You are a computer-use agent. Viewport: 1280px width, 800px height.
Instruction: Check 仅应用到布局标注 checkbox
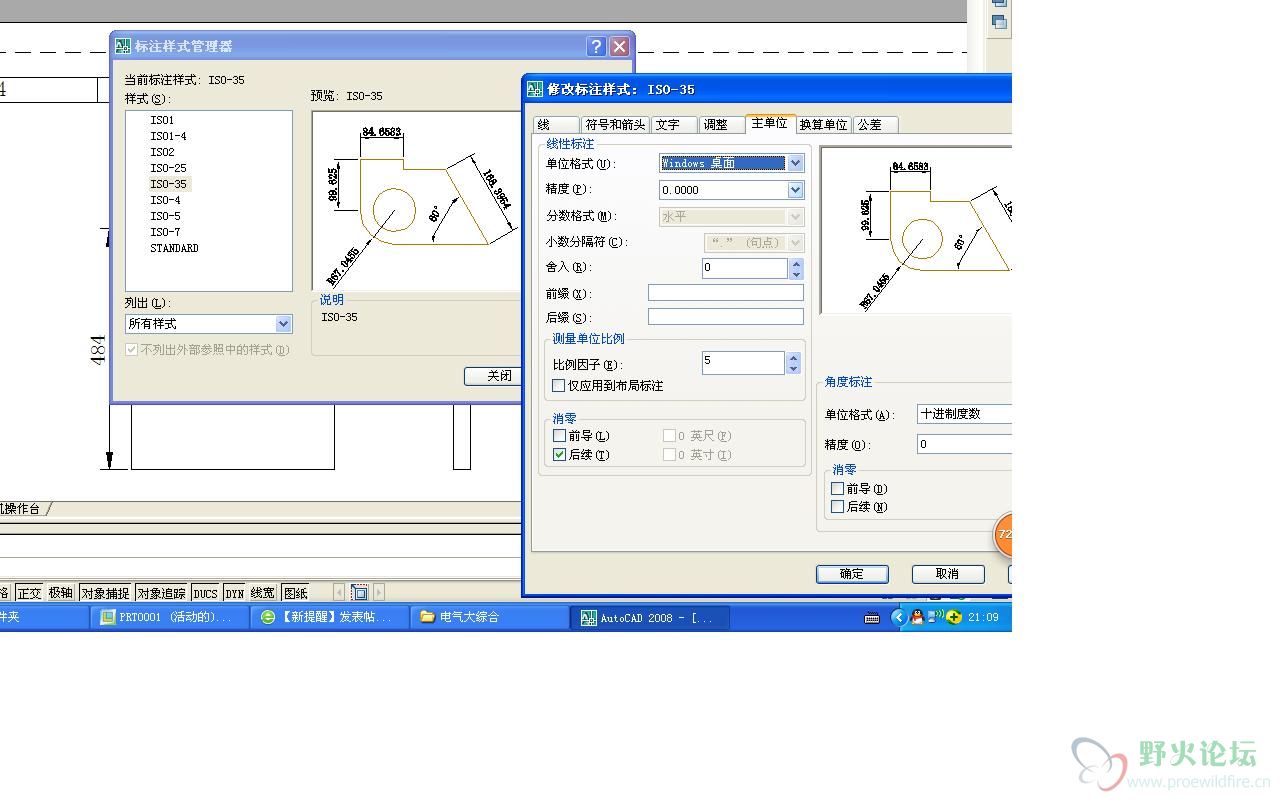pyautogui.click(x=559, y=386)
